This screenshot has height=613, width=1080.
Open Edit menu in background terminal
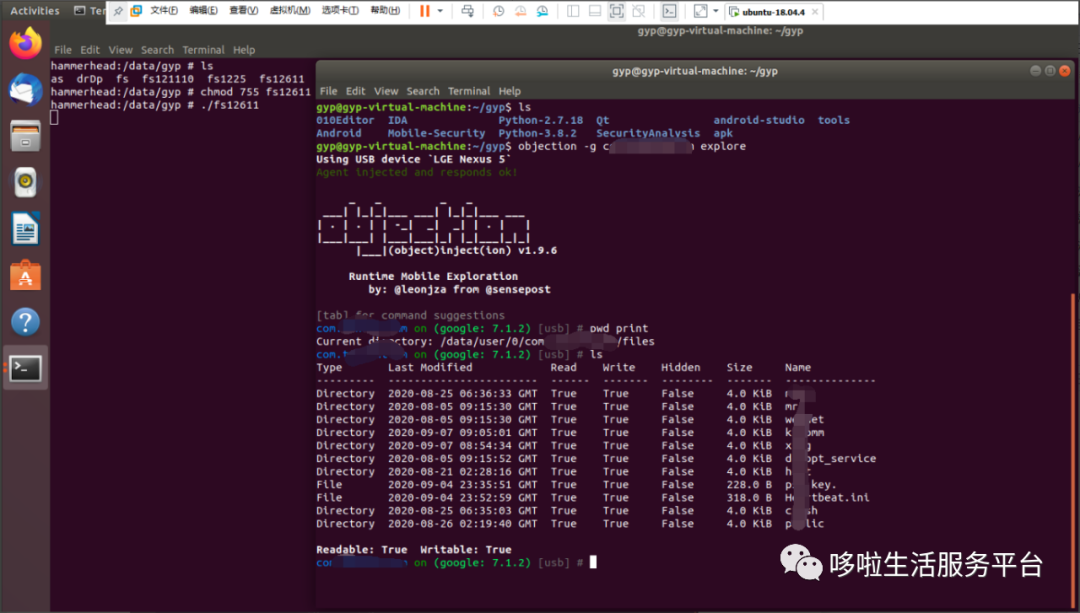[x=90, y=50]
